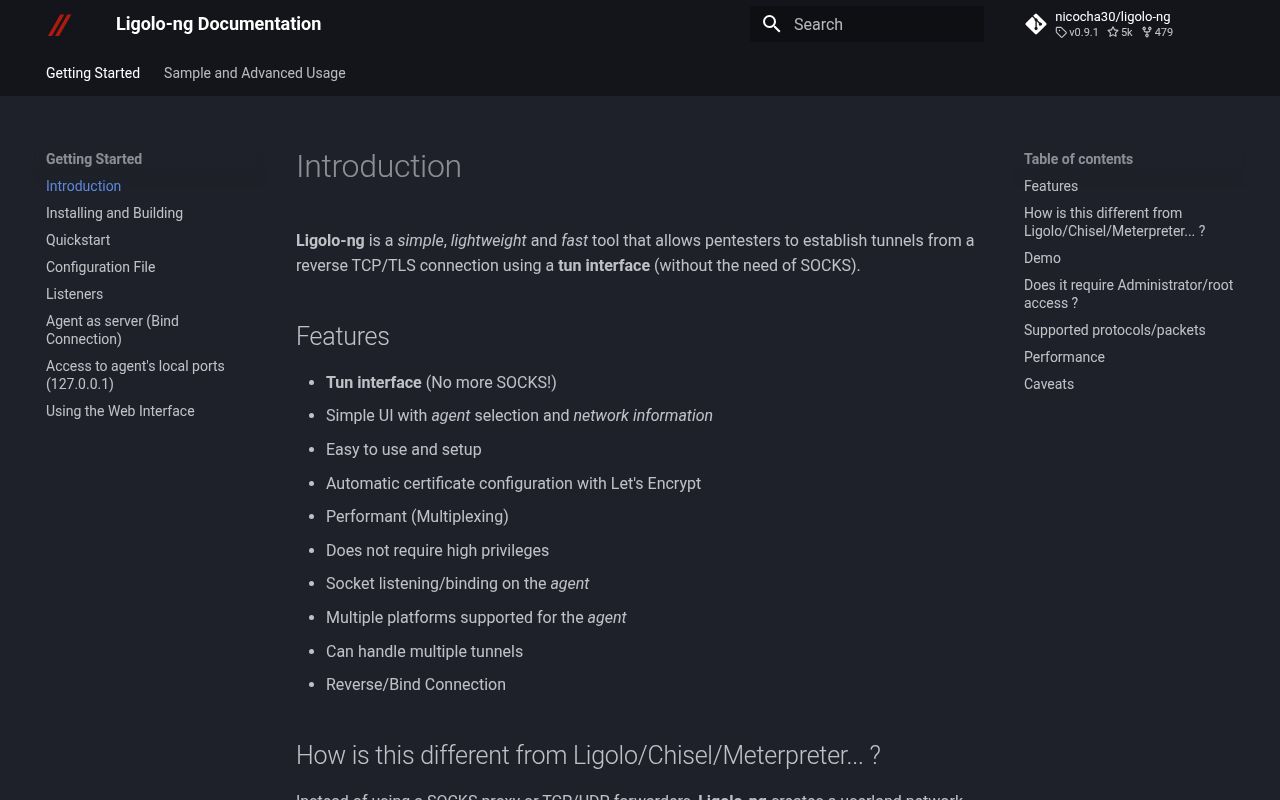Screen dimensions: 1280x800
Task: Click 'Reverse/Bind Connection' bullet
Action: click(416, 684)
